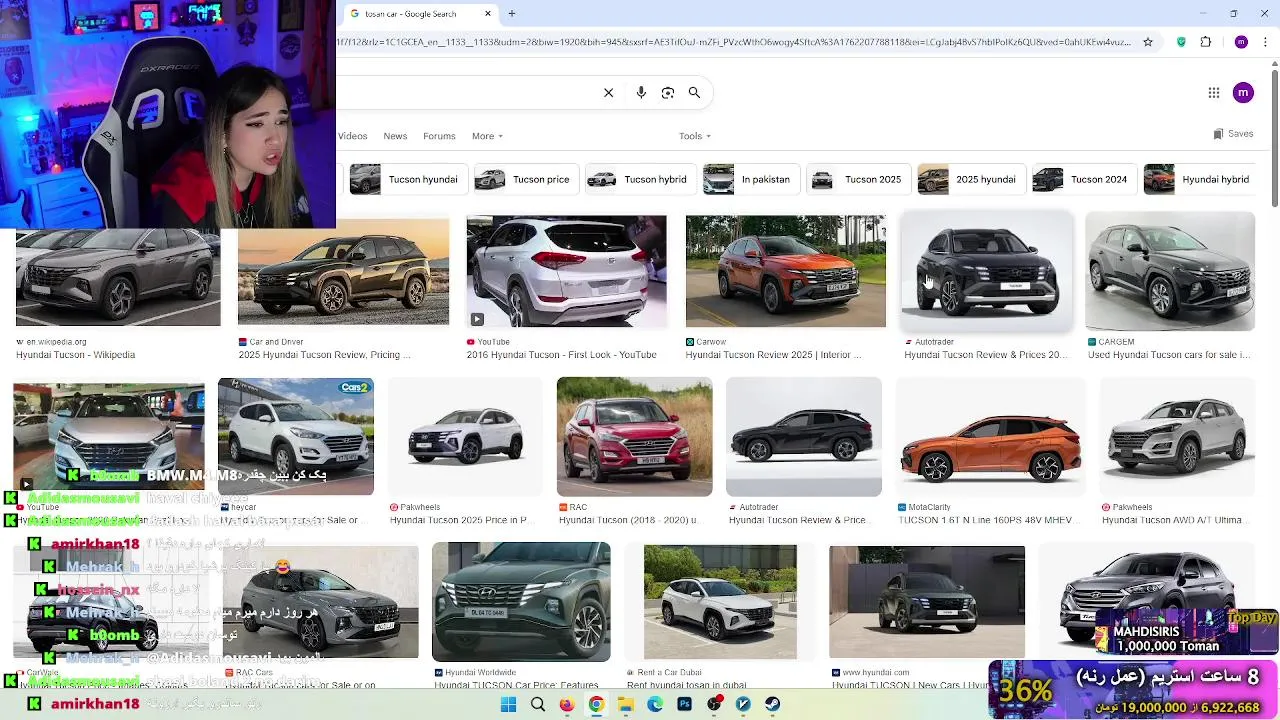Launch Firefox from the taskbar

pos(567,704)
